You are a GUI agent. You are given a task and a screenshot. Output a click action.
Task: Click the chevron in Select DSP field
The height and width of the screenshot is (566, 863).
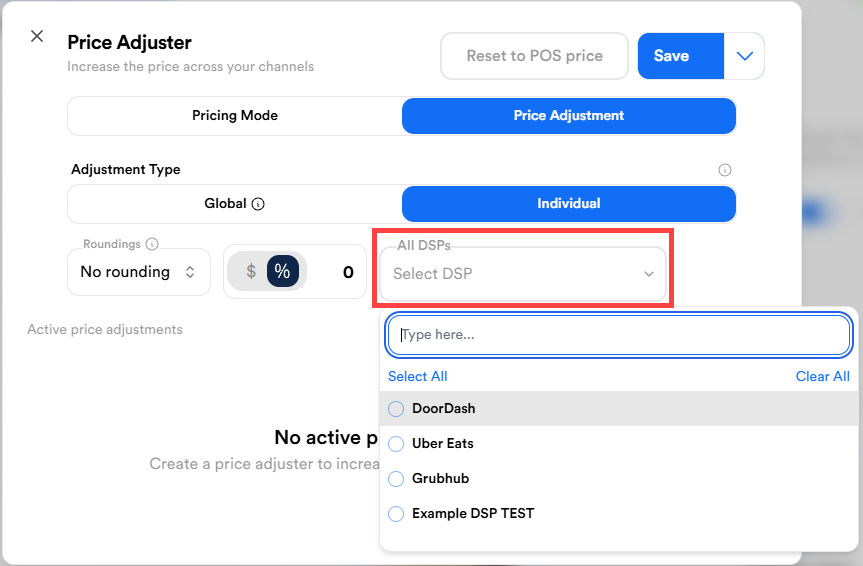coord(649,274)
